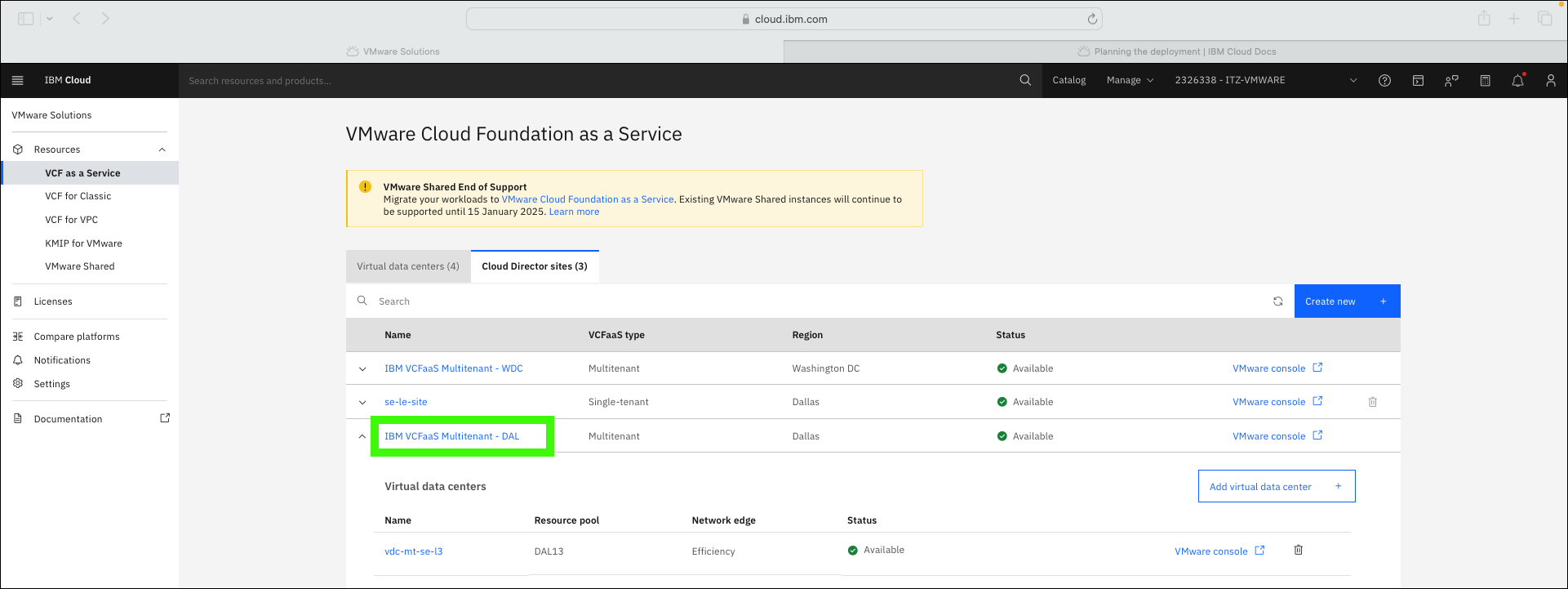This screenshot has height=589, width=1568.
Task: Open the account switcher 2326338 - ITZ-VMWARE
Action: pyautogui.click(x=1266, y=80)
